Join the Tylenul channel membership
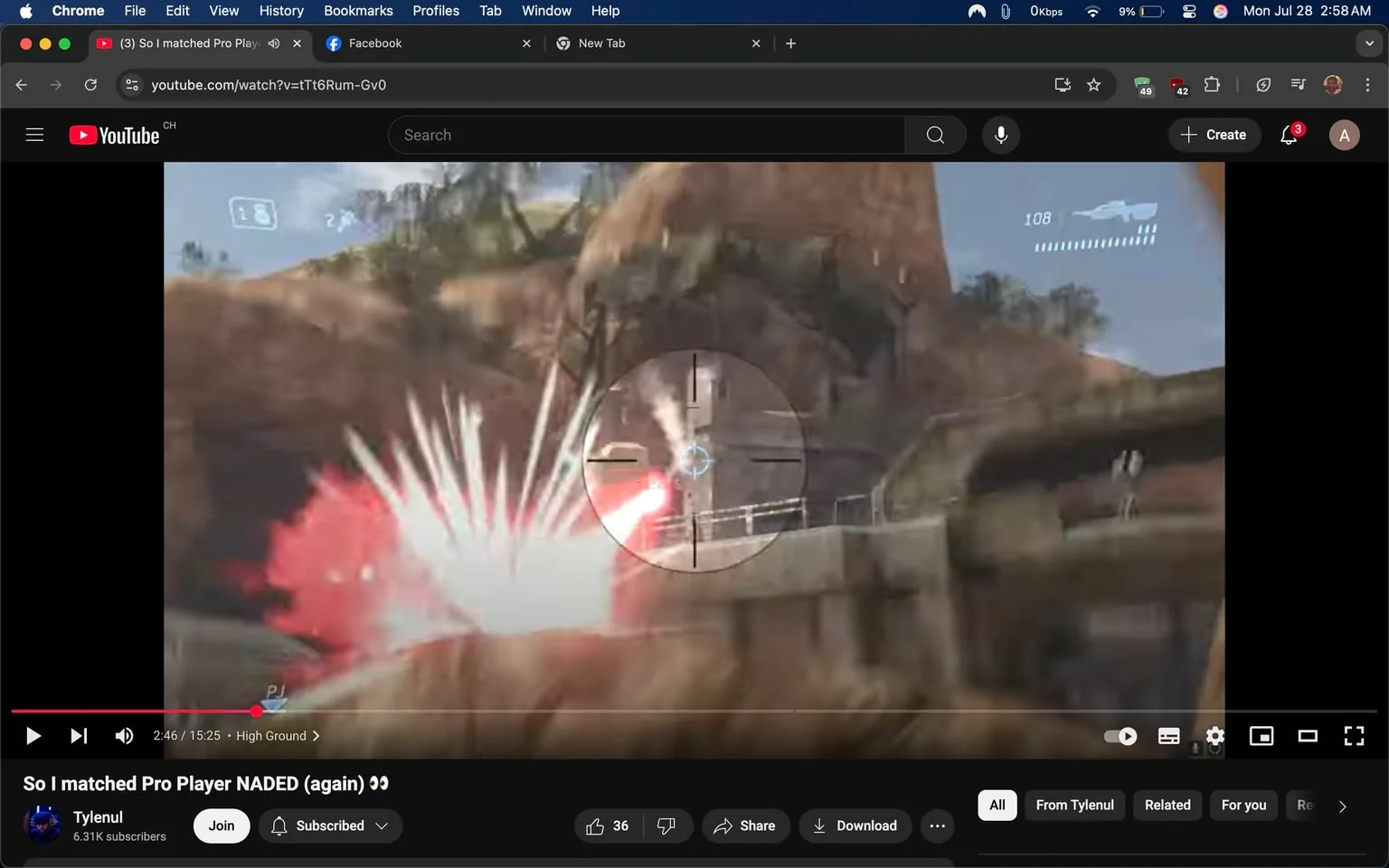 222,826
